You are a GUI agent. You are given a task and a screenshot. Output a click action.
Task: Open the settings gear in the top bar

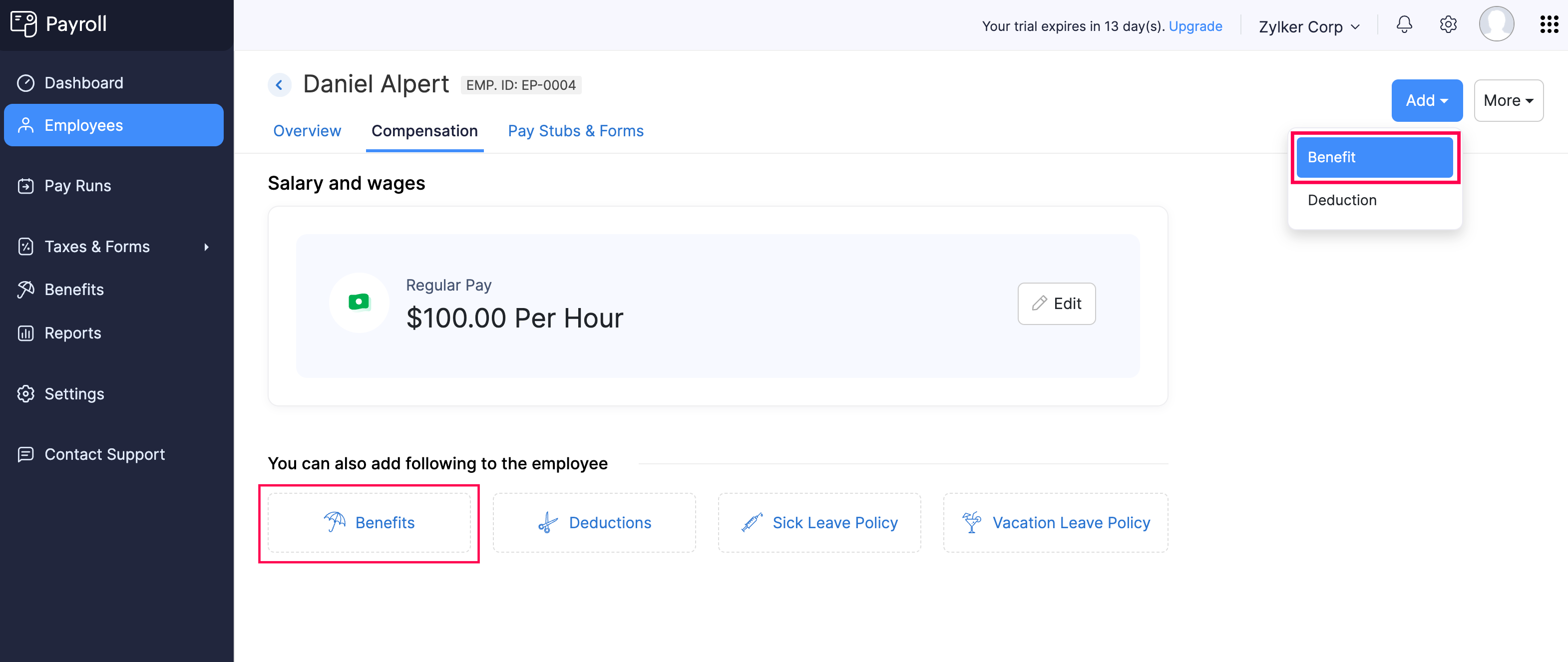point(1448,25)
